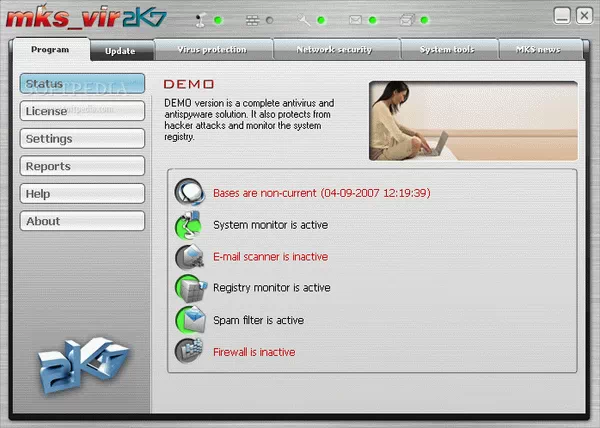Click the firewall brick wall icon in header
600x428 pixels.
pos(253,20)
